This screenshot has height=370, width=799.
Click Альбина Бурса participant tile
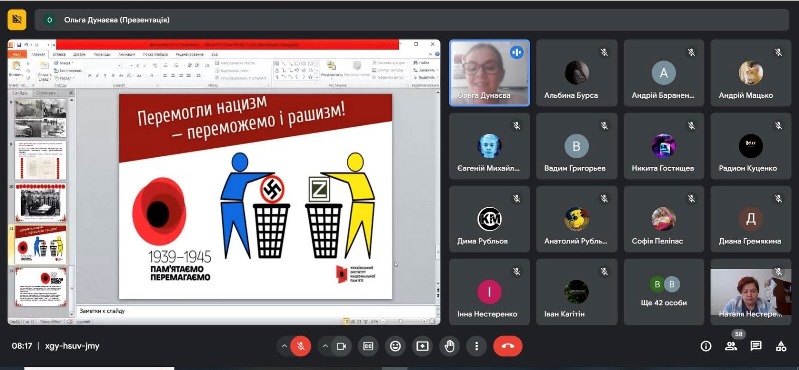[x=576, y=73]
